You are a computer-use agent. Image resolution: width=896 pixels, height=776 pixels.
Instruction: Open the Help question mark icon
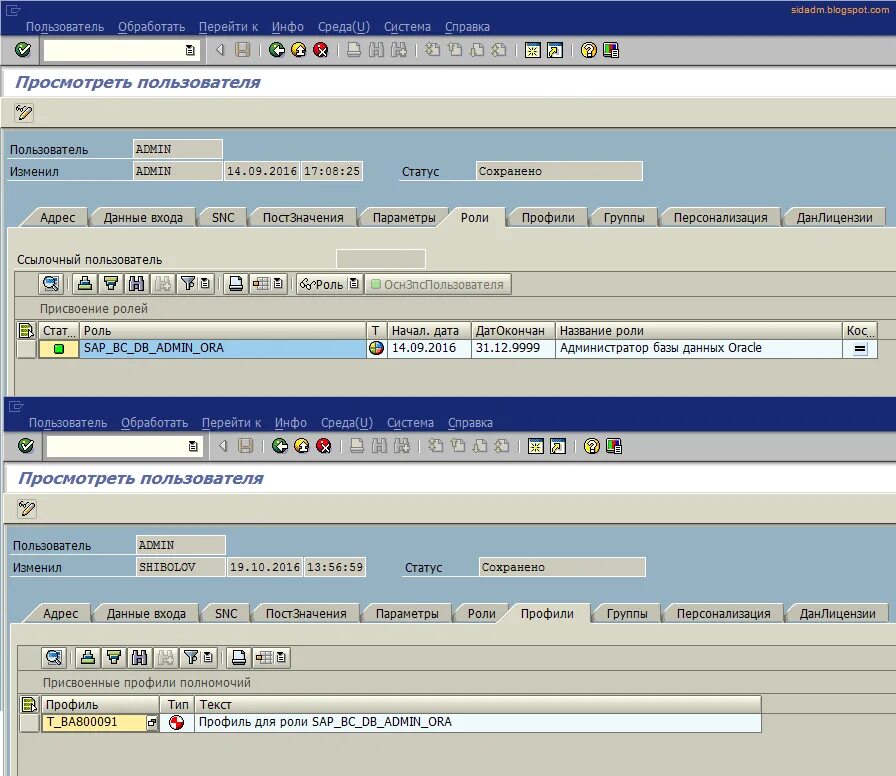586,50
